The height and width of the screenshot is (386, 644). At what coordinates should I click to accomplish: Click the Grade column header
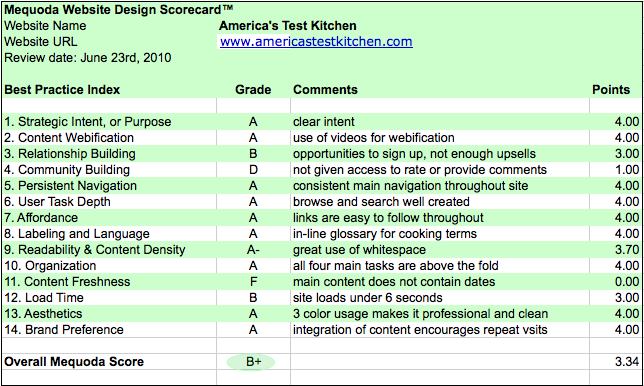click(x=253, y=90)
